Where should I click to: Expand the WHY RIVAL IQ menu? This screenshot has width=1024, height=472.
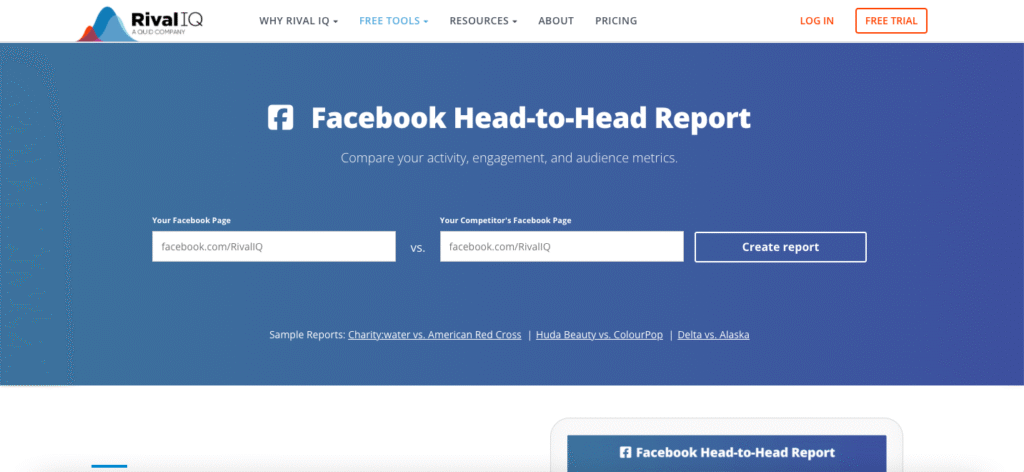coord(298,21)
